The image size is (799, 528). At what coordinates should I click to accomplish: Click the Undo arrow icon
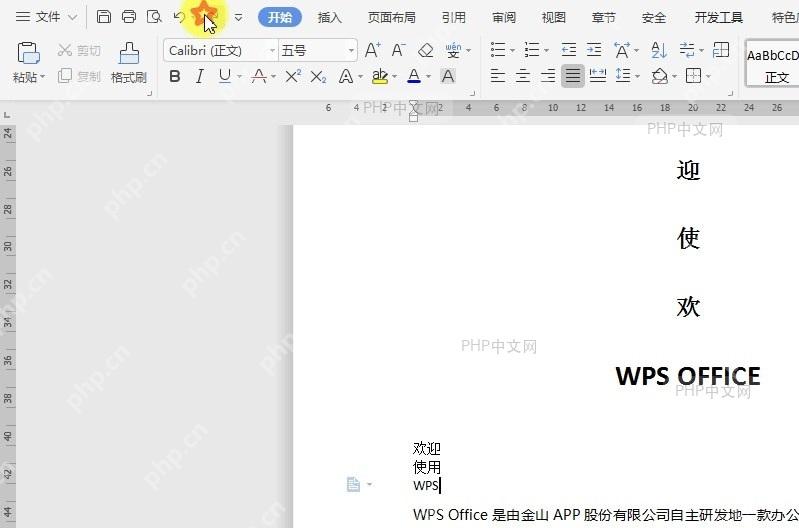(179, 17)
